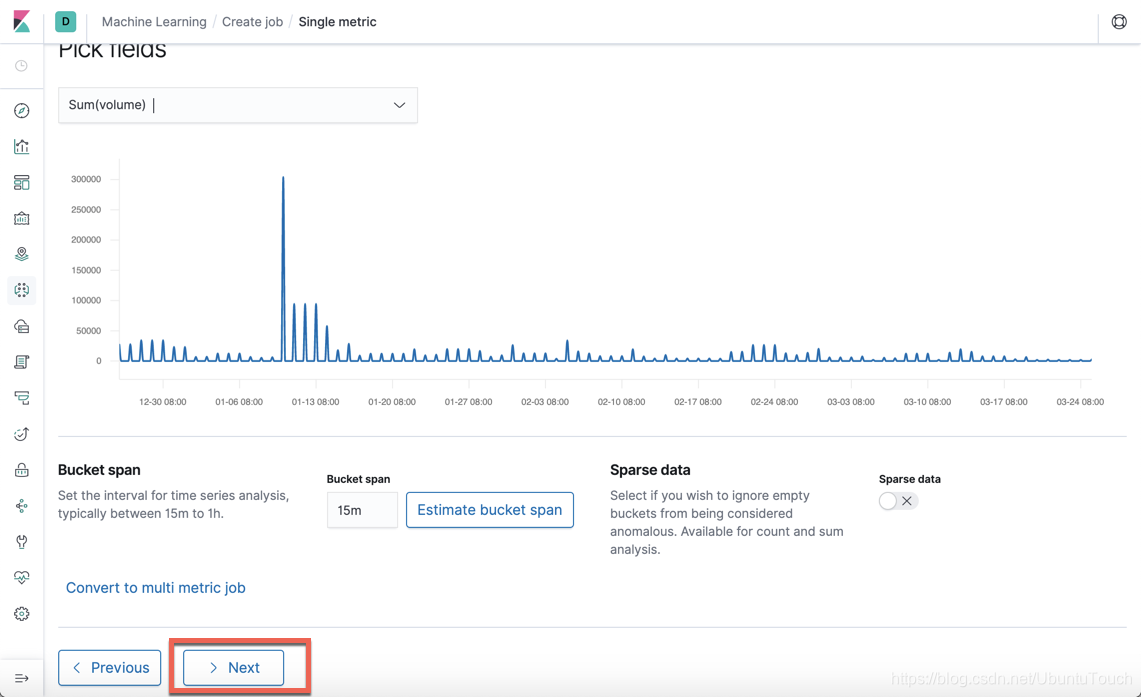Click Convert to multi metric job
1141x697 pixels.
pos(156,588)
